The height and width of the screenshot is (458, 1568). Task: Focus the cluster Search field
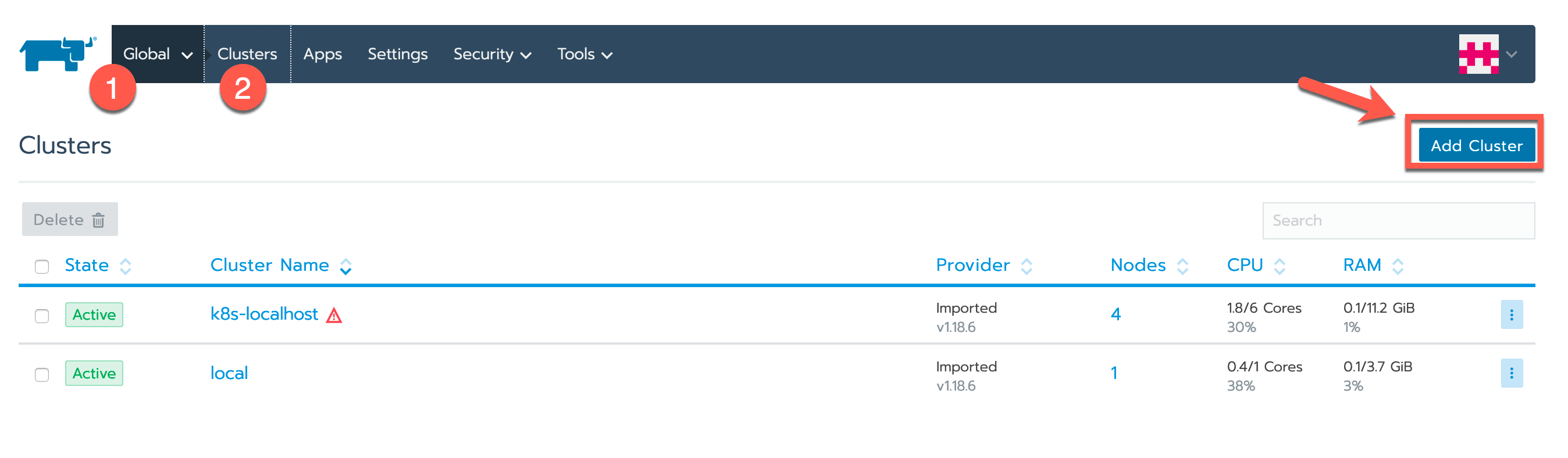(1398, 220)
